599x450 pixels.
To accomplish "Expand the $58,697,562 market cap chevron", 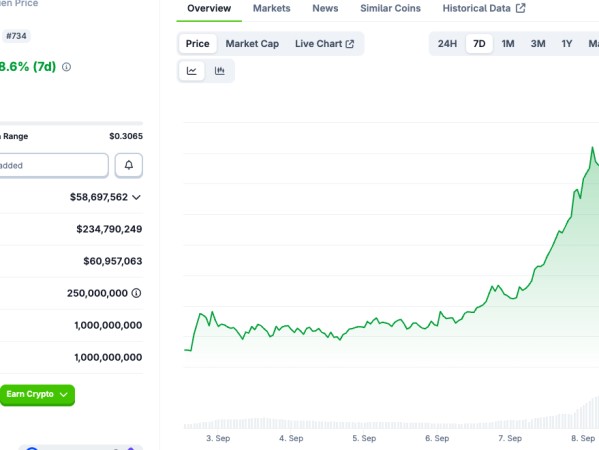I will pyautogui.click(x=136, y=197).
